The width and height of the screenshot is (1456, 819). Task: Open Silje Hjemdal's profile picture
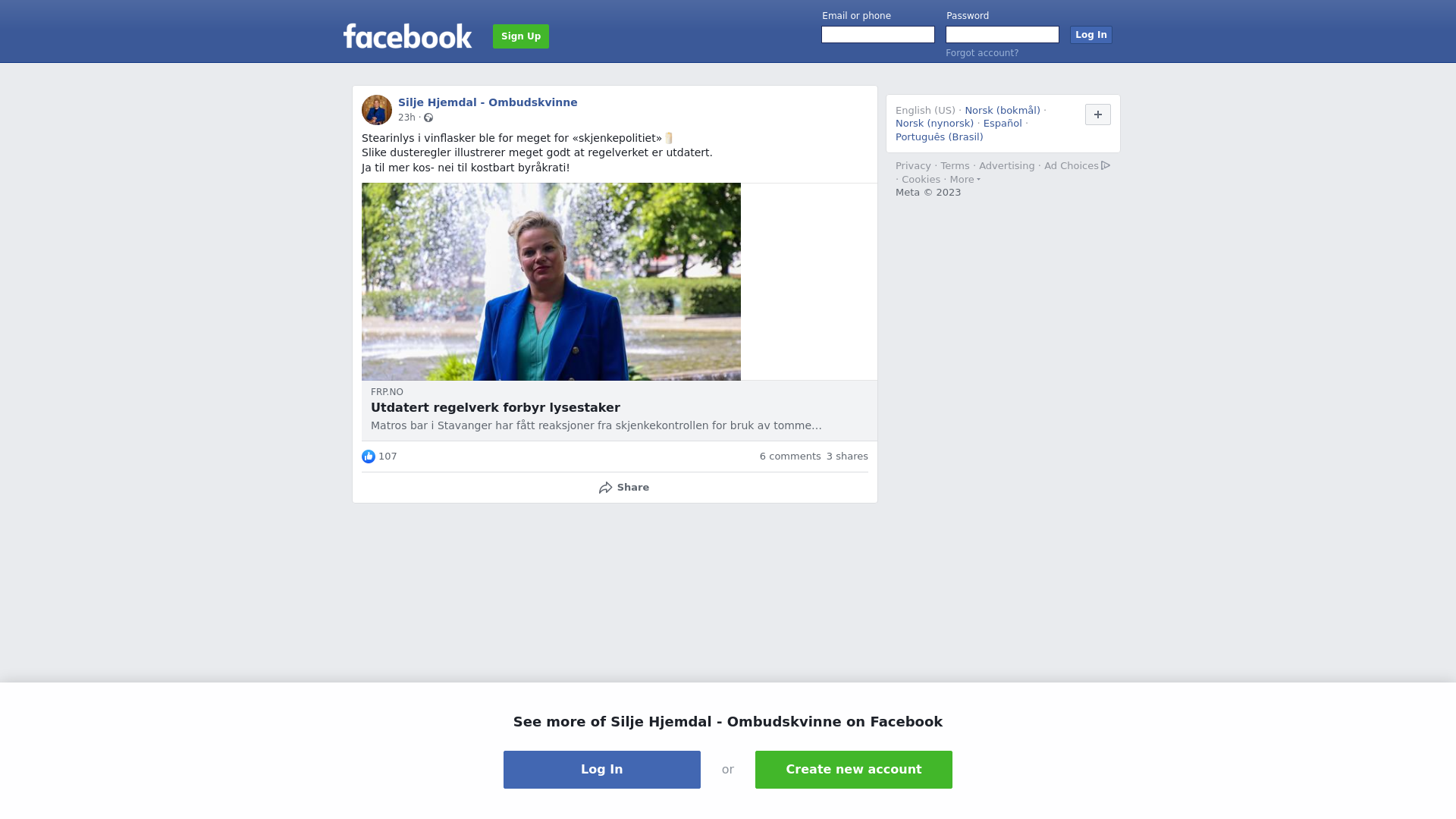377,110
